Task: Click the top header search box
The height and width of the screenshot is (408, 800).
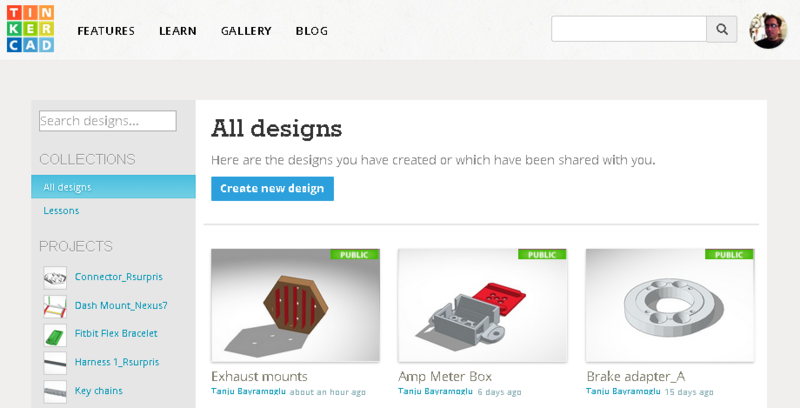Action: click(628, 29)
